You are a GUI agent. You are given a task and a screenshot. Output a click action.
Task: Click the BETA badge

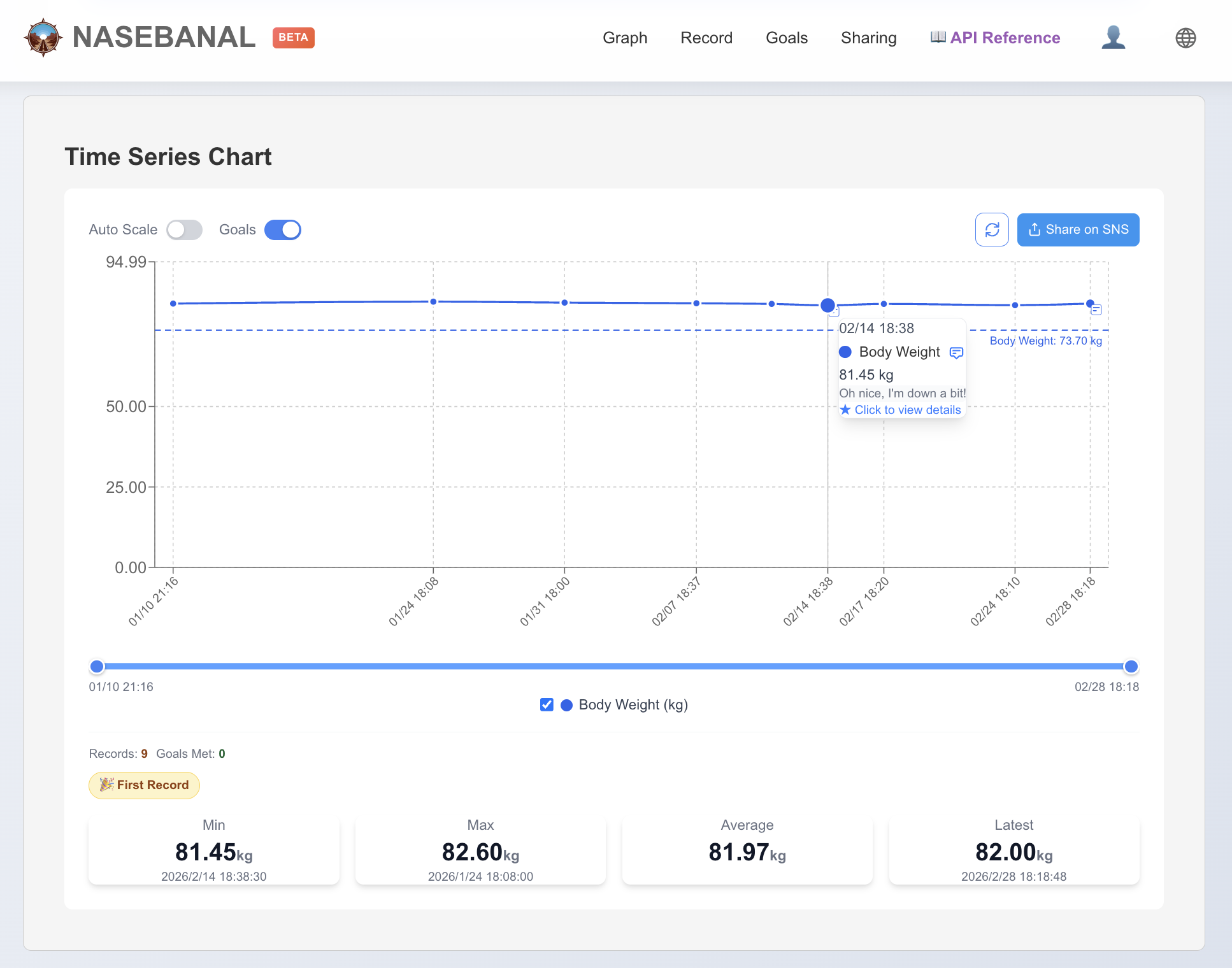293,38
